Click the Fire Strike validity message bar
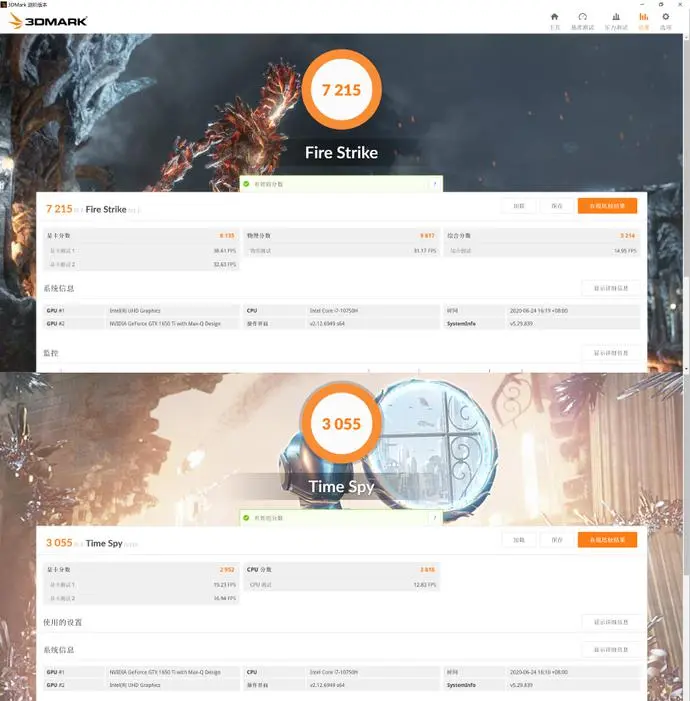The image size is (690, 701). pos(341,184)
